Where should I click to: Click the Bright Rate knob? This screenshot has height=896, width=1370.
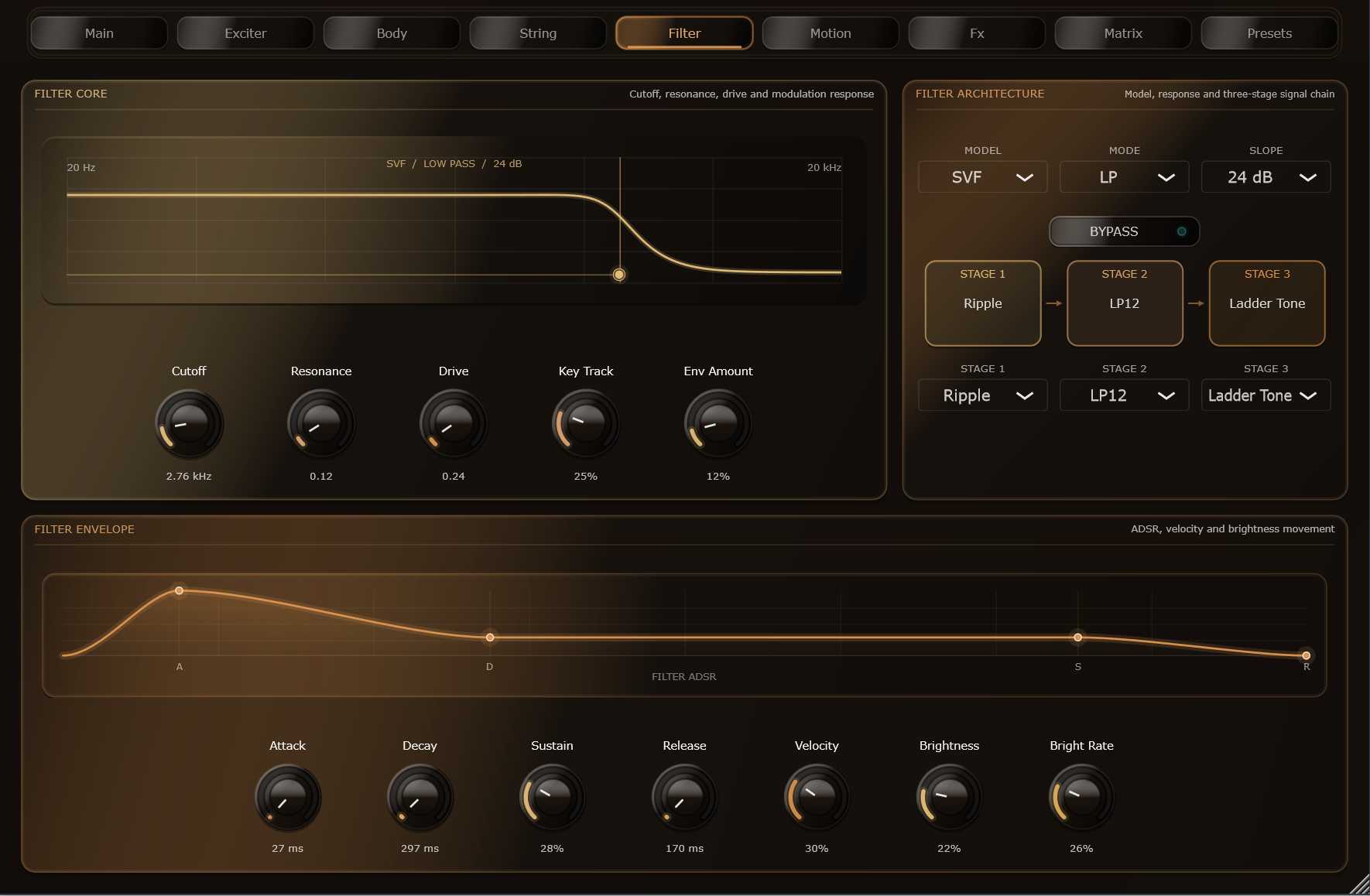pyautogui.click(x=1082, y=798)
